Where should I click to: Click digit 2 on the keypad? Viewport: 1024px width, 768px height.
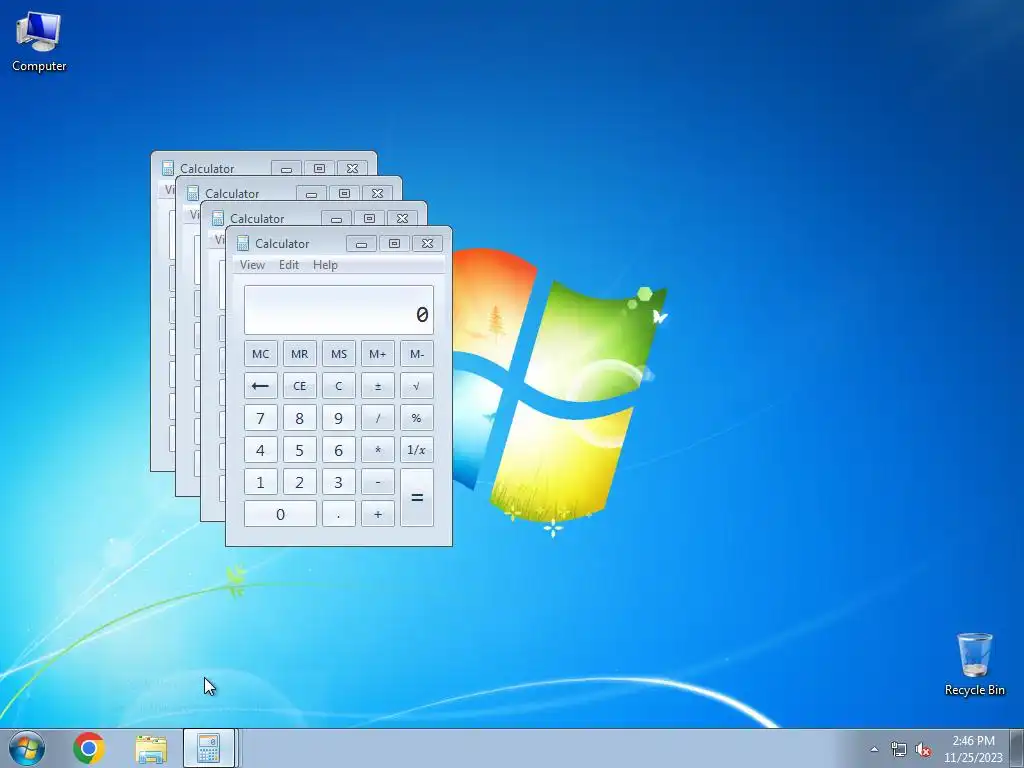pyautogui.click(x=300, y=482)
